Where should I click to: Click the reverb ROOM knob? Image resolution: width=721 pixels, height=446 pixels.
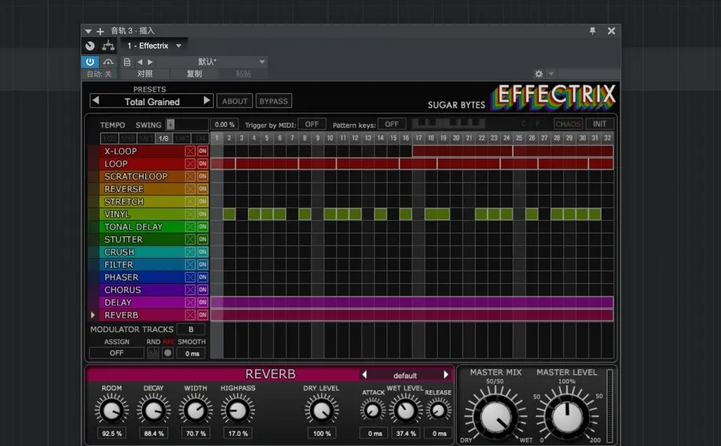coord(112,411)
